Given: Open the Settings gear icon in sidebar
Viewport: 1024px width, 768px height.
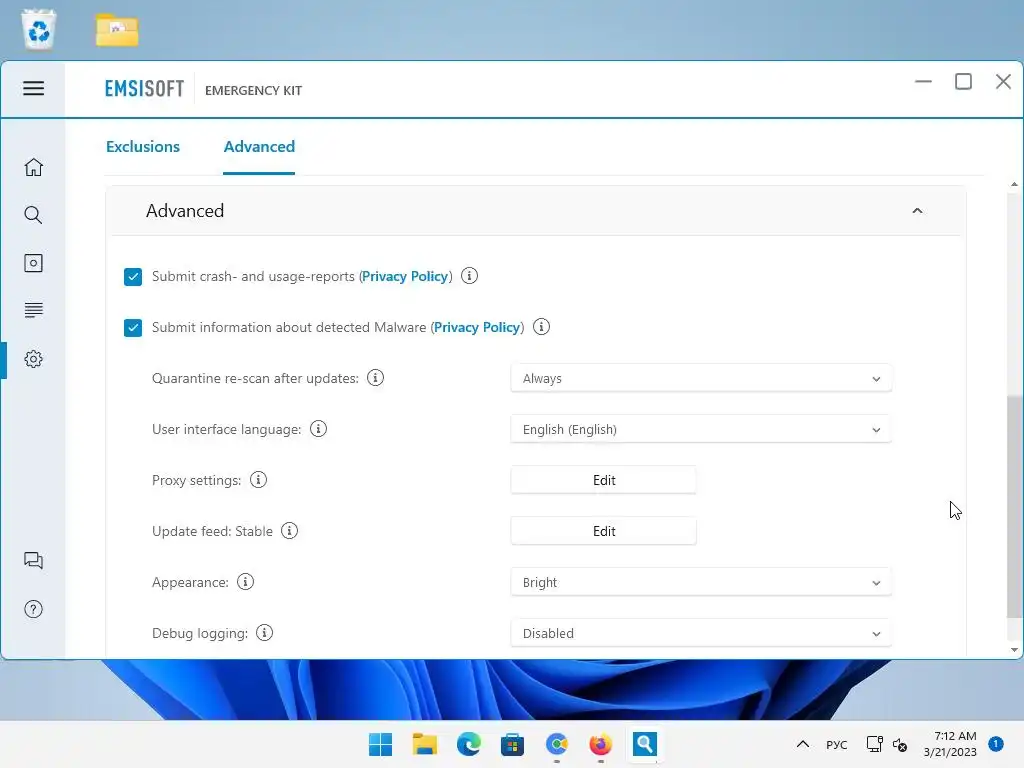Looking at the screenshot, I should [33, 359].
